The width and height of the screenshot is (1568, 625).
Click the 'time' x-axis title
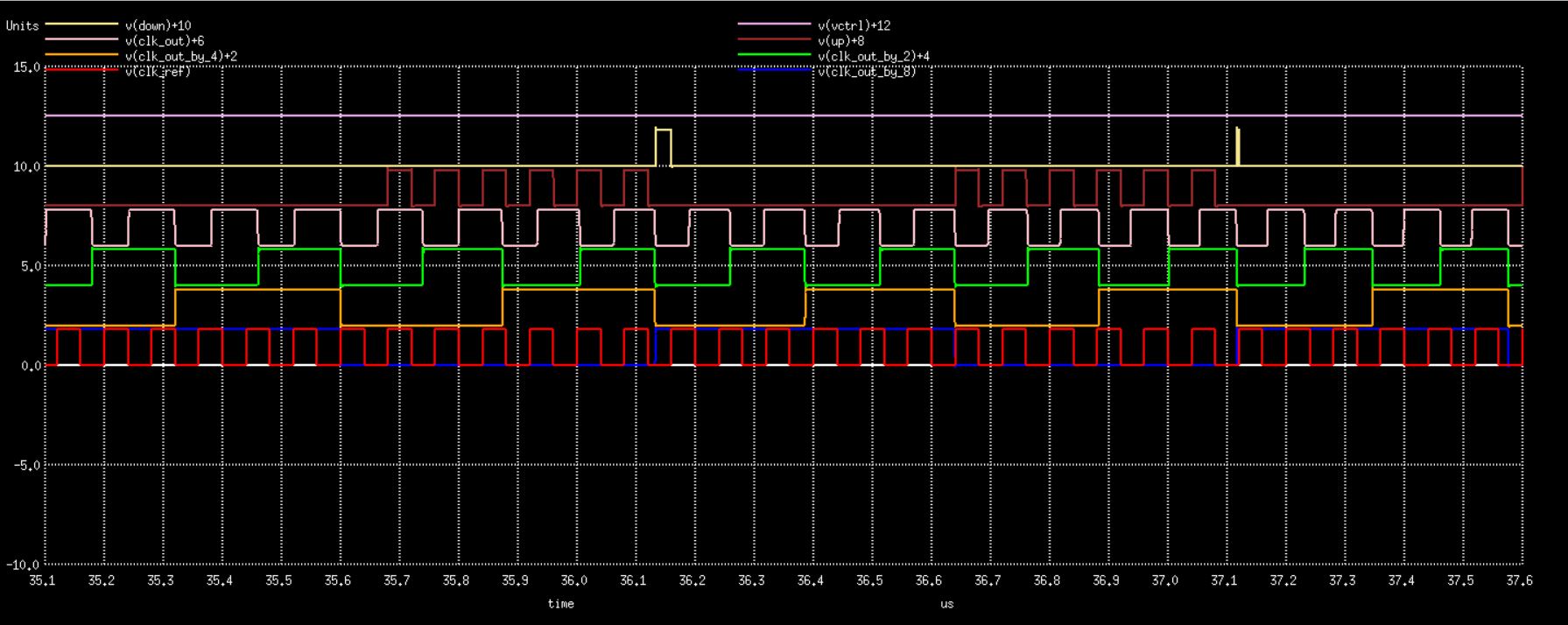pyautogui.click(x=561, y=604)
